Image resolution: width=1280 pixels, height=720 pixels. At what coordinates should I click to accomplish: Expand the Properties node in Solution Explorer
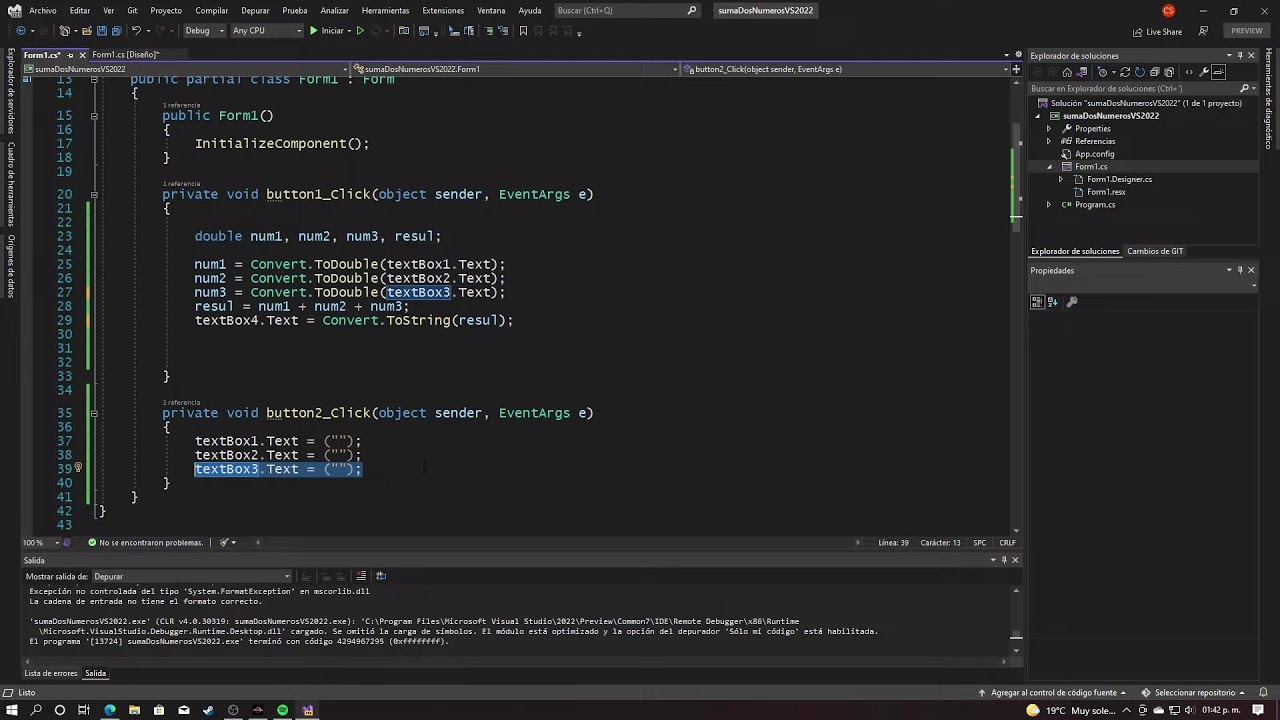(1049, 128)
